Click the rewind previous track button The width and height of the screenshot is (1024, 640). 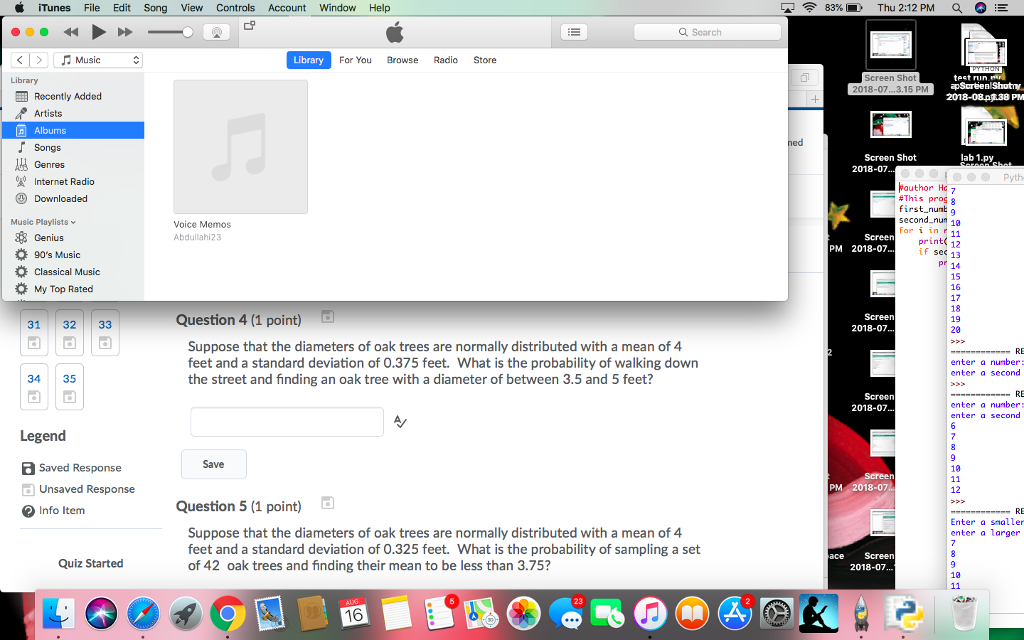coord(71,32)
